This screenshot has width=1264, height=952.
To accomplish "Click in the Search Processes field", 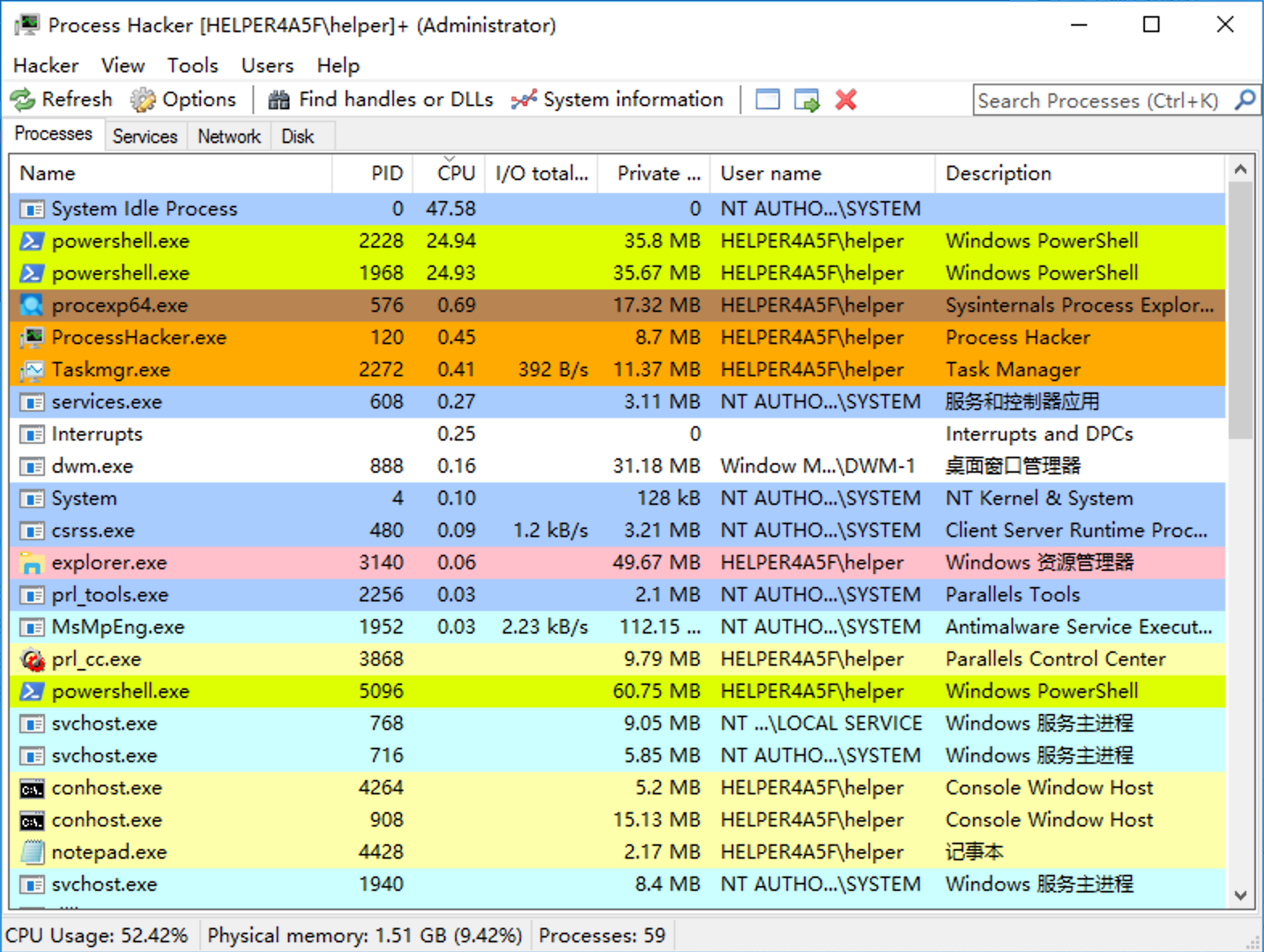I will click(1098, 101).
